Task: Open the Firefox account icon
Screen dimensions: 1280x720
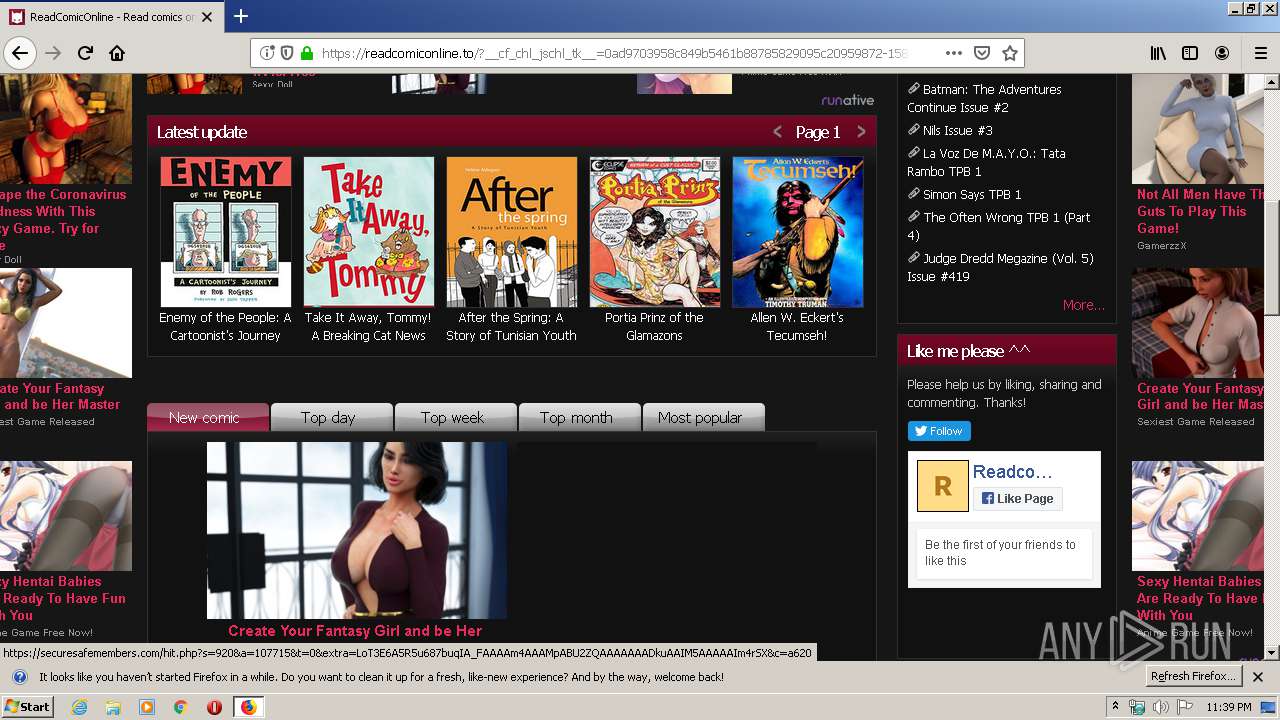Action: (x=1222, y=53)
